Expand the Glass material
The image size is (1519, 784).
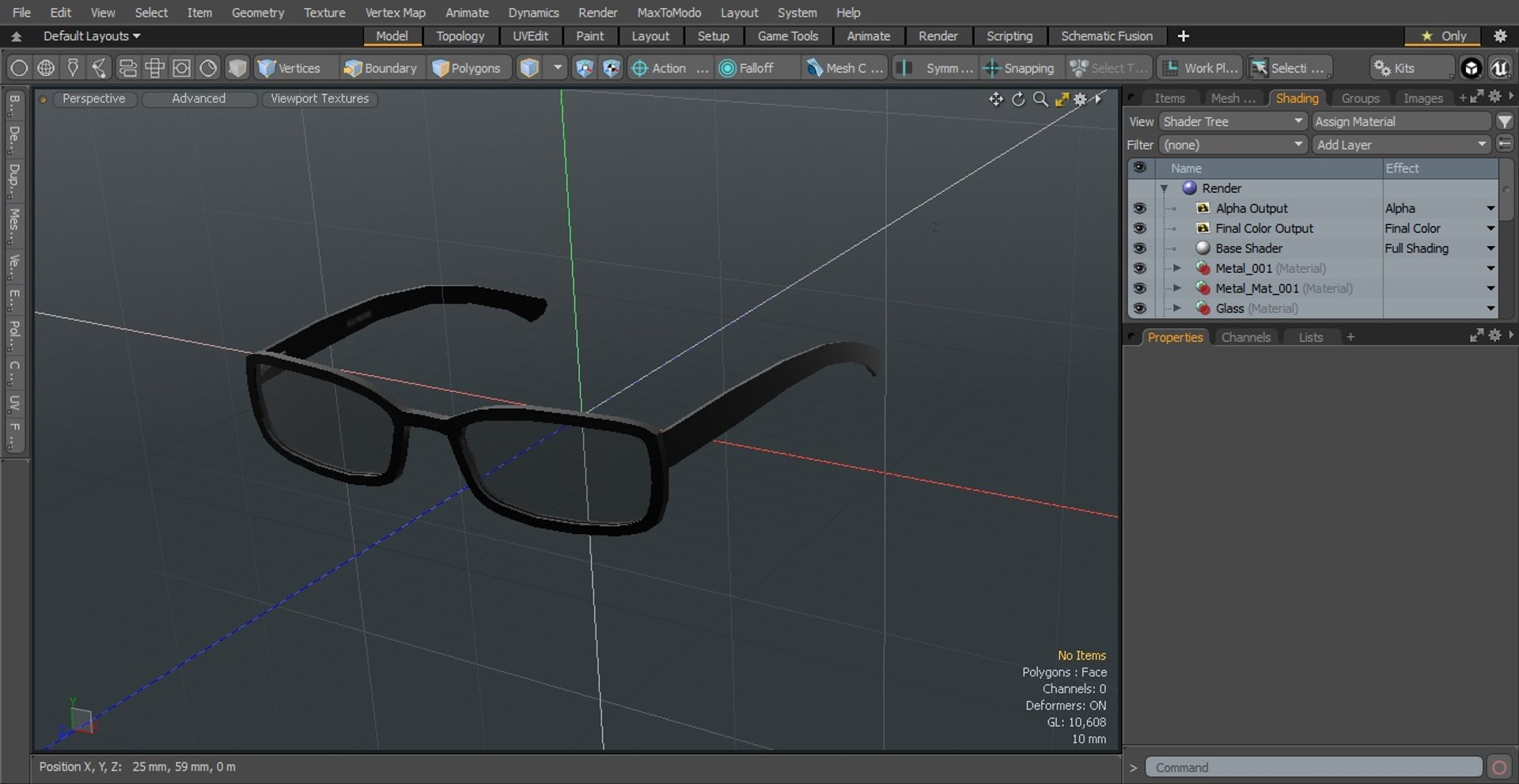1176,309
